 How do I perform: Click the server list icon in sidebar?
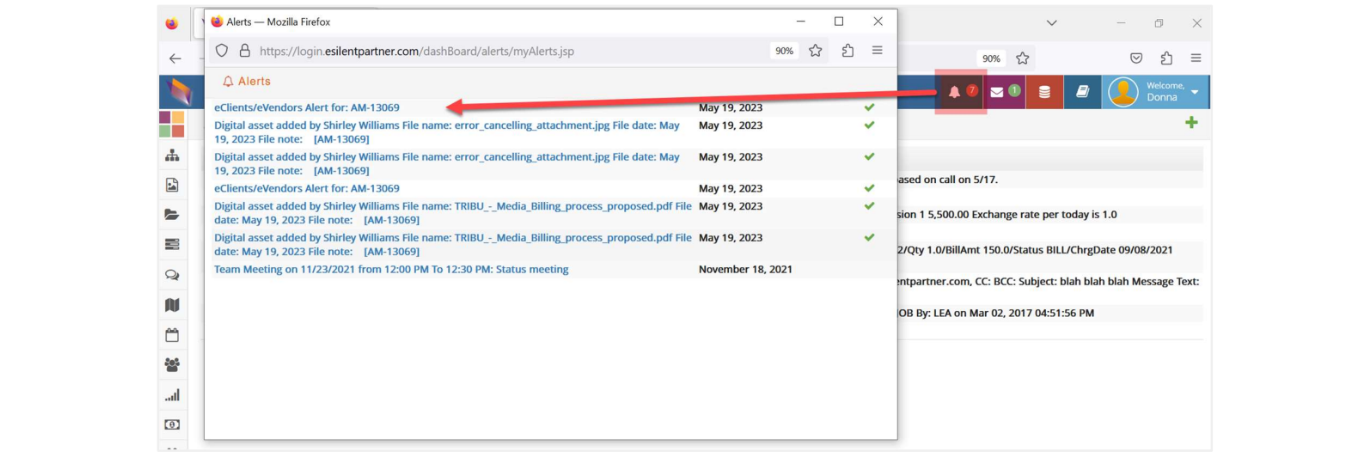172,244
